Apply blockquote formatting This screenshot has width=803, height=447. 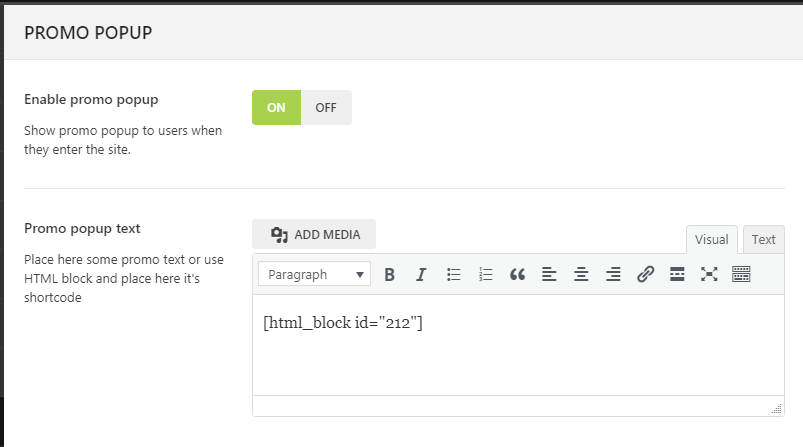(x=517, y=275)
